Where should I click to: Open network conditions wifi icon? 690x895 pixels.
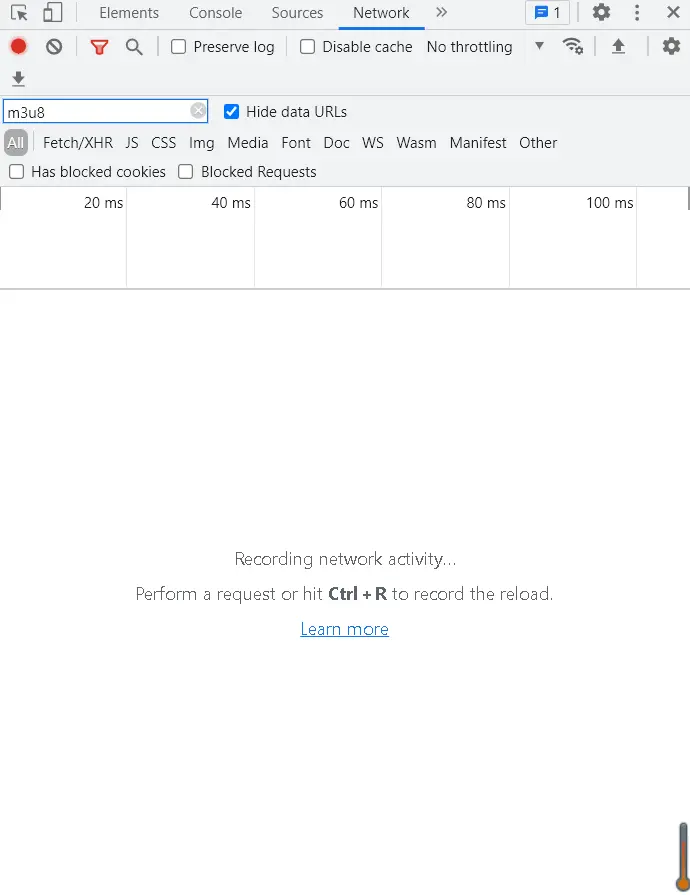(x=572, y=46)
